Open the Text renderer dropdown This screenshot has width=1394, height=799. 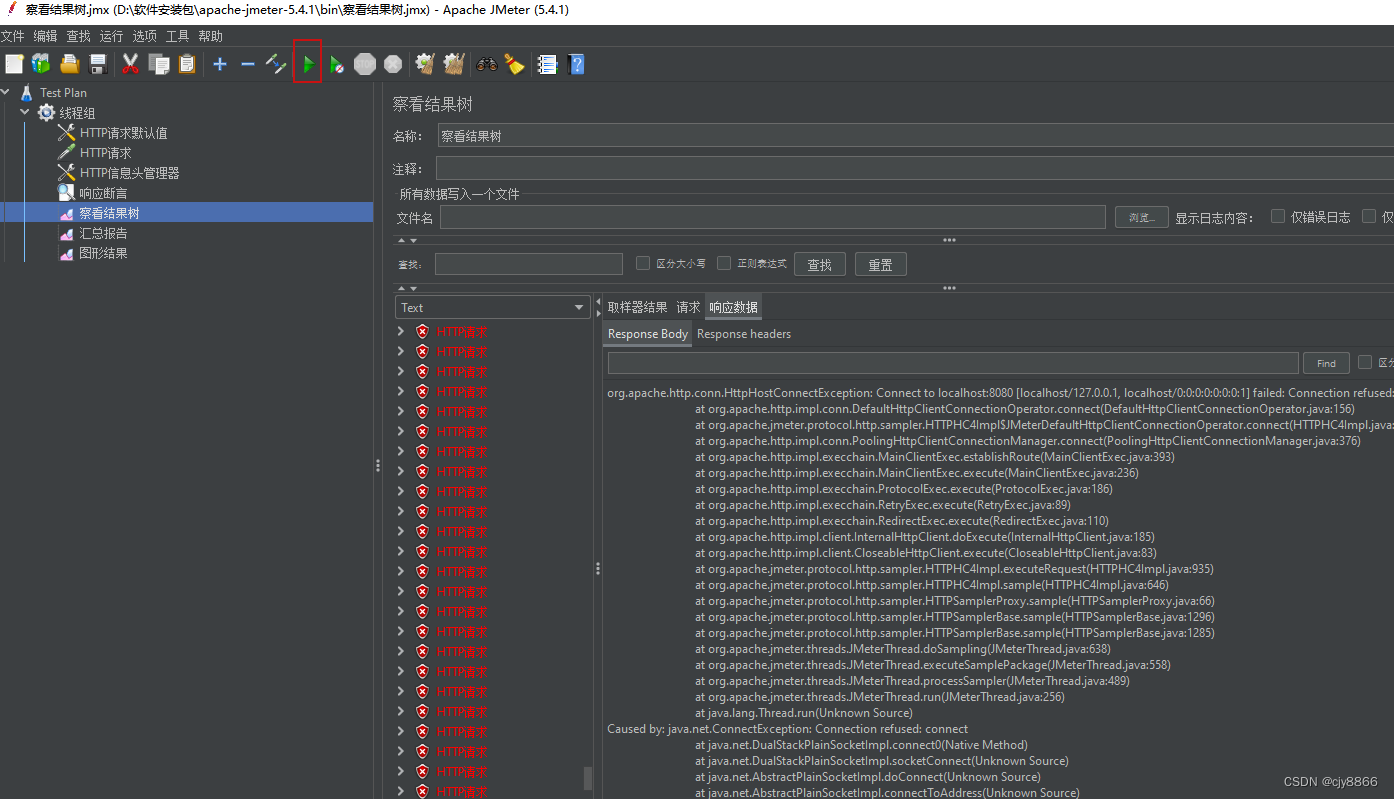click(493, 307)
